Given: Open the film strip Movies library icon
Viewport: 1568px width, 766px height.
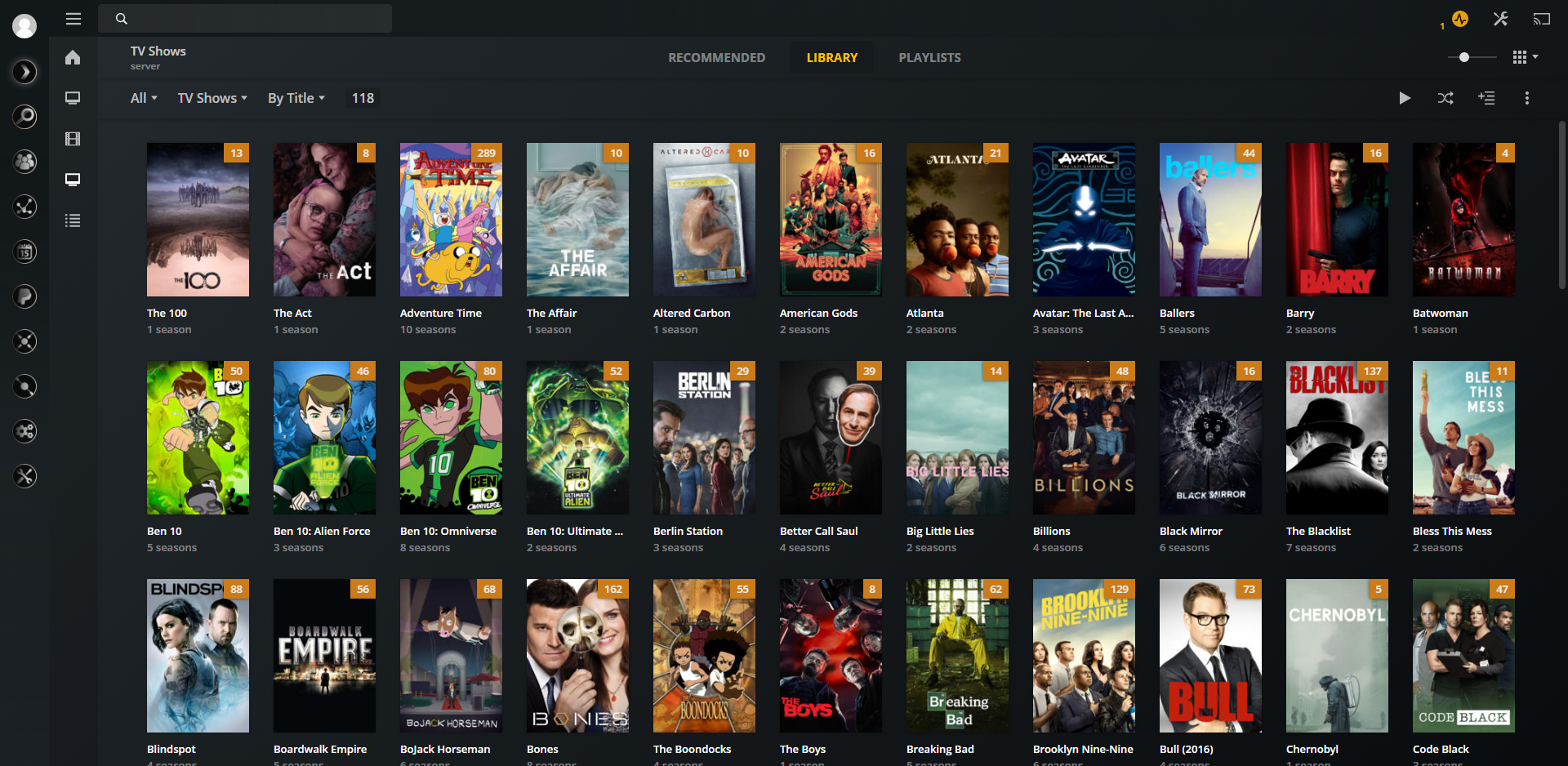Looking at the screenshot, I should tap(73, 139).
